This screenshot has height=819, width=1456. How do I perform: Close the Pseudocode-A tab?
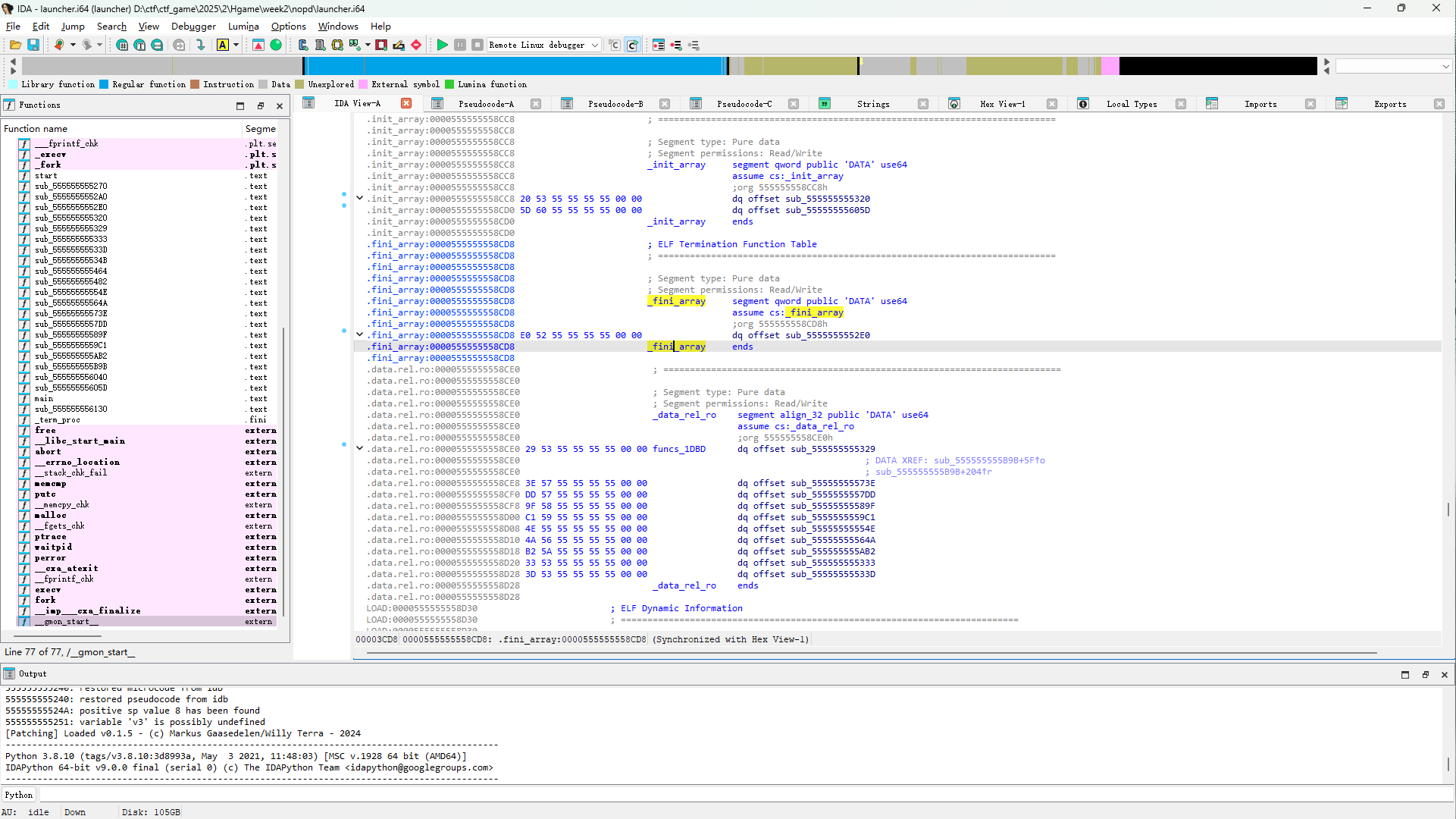536,104
